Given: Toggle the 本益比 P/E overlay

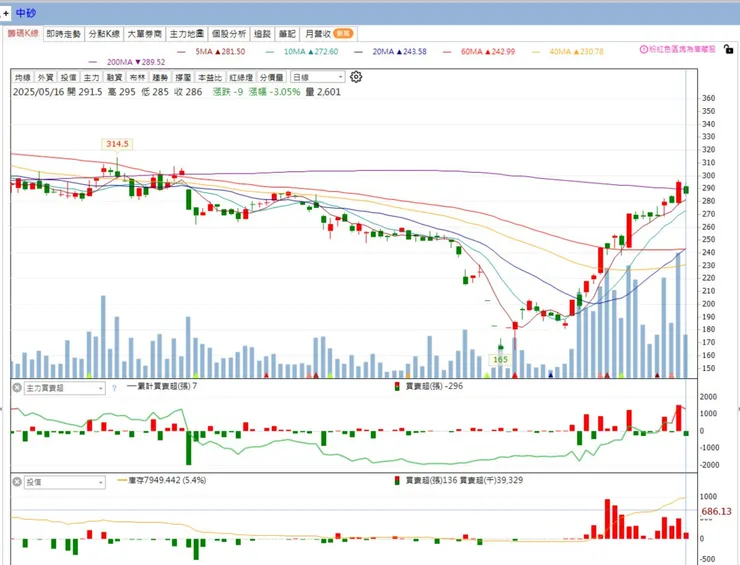Looking at the screenshot, I should [209, 77].
